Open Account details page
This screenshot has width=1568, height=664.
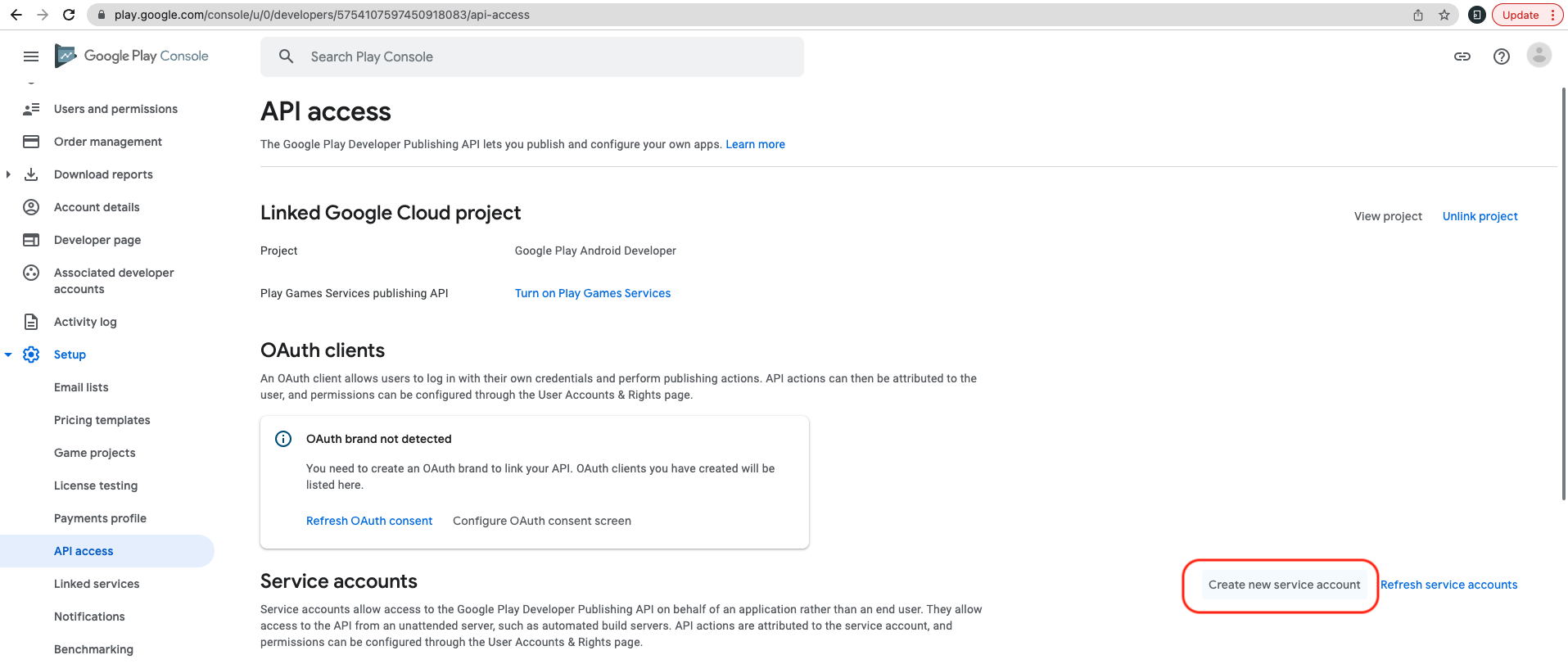(97, 207)
